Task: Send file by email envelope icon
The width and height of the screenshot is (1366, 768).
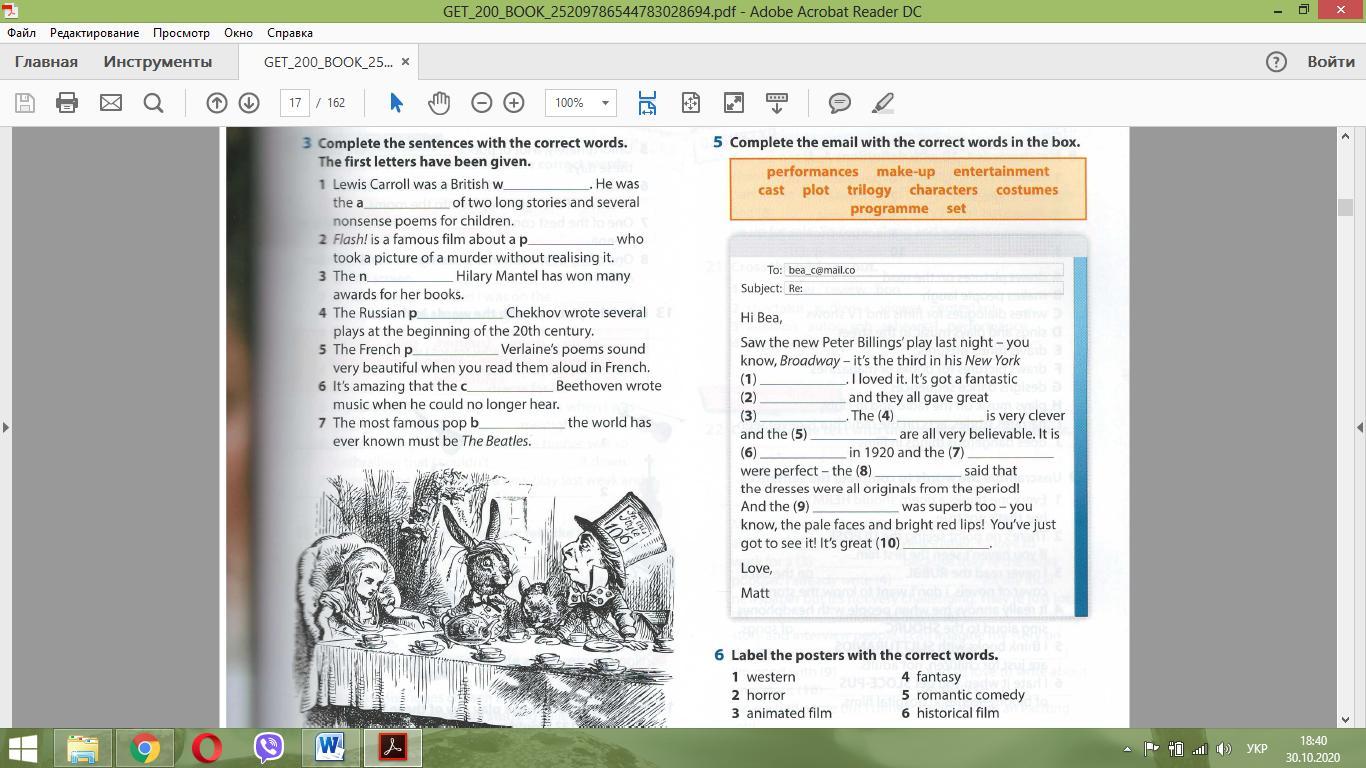Action: click(x=111, y=103)
